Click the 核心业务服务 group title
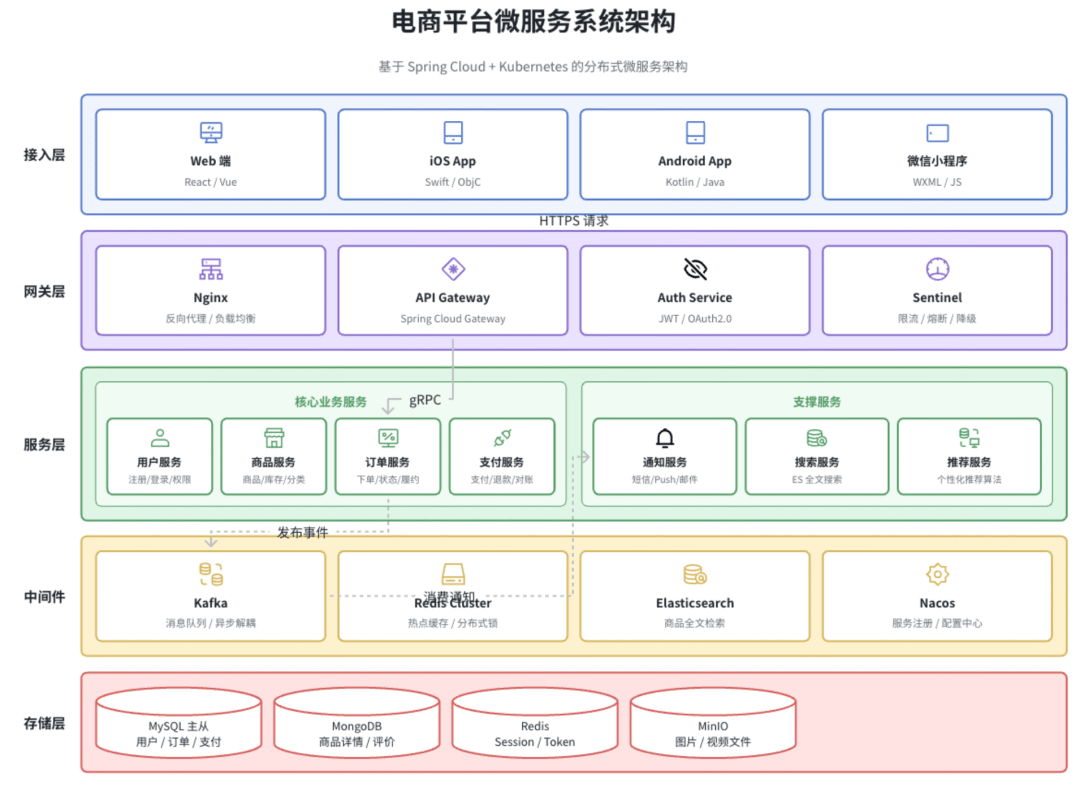Viewport: 1080px width, 796px height. (x=331, y=401)
